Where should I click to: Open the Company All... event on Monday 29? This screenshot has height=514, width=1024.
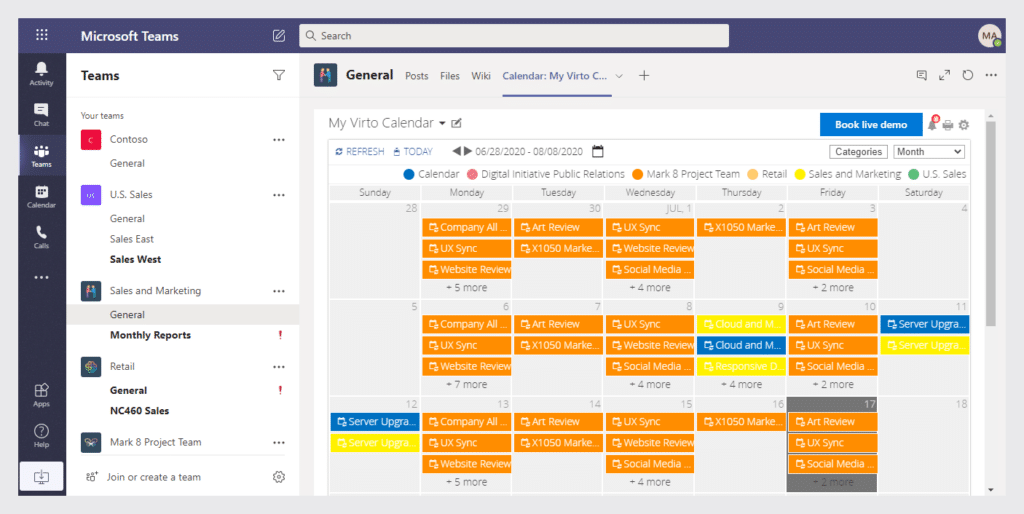(467, 227)
